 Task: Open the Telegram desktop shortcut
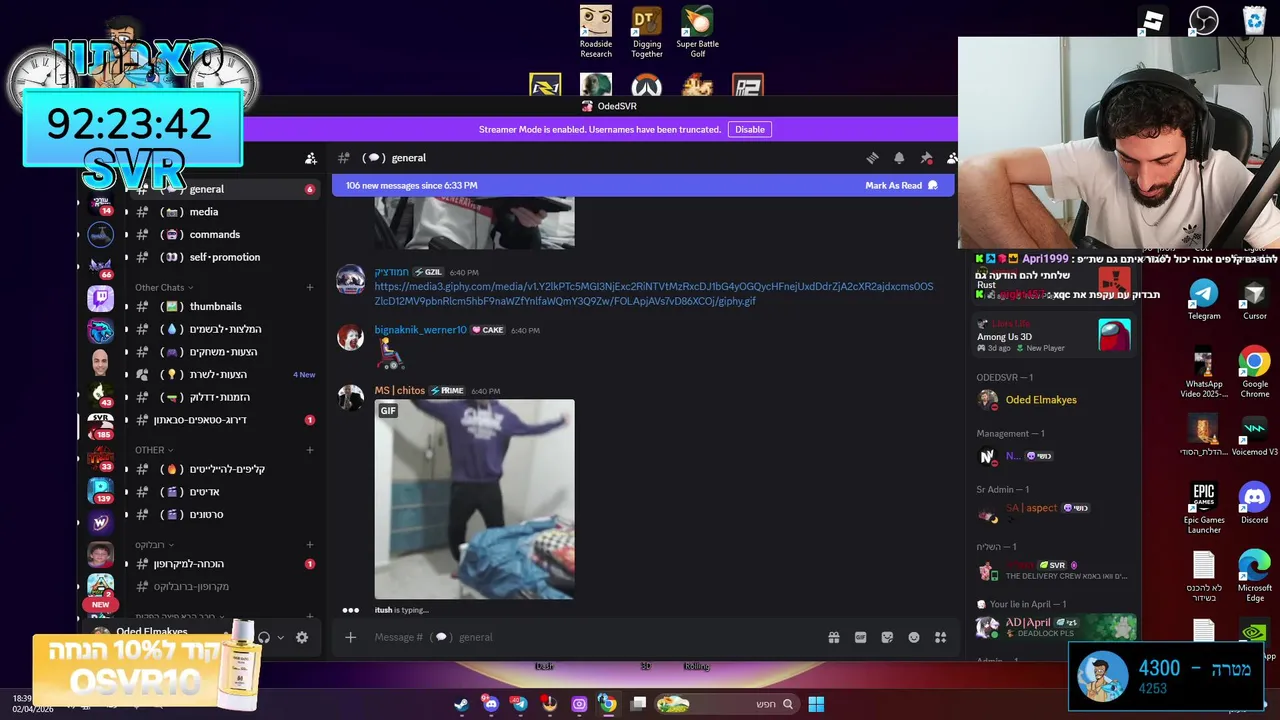[1204, 299]
